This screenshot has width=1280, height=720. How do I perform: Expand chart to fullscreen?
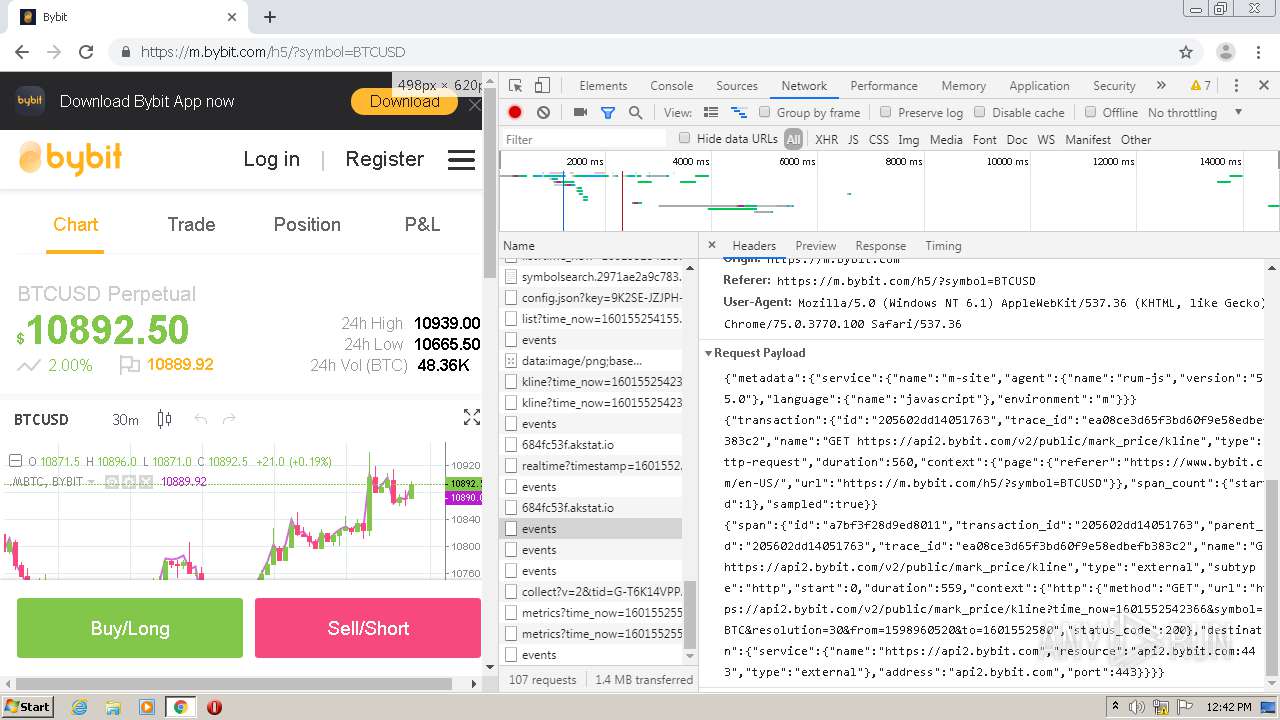(472, 418)
